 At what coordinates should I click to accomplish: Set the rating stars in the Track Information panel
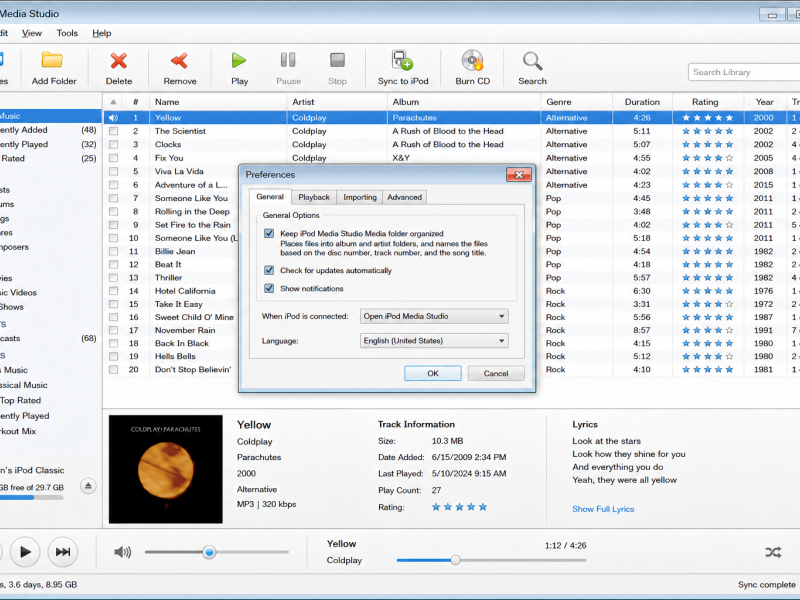tap(459, 507)
